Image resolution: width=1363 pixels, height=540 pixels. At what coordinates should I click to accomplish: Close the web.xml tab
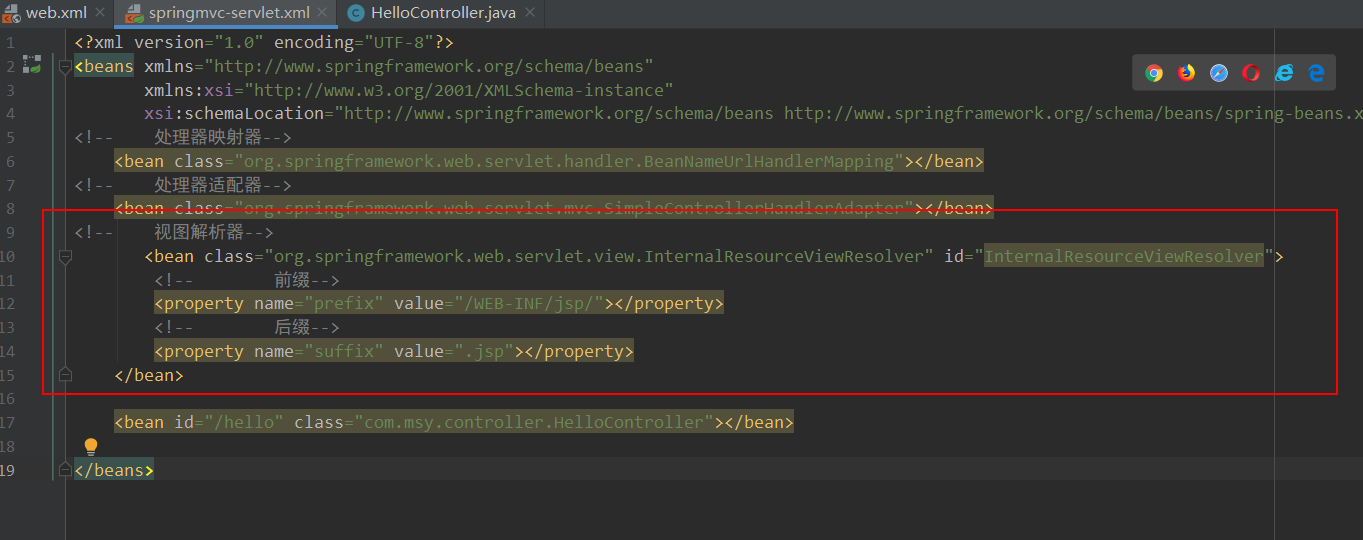[x=100, y=13]
